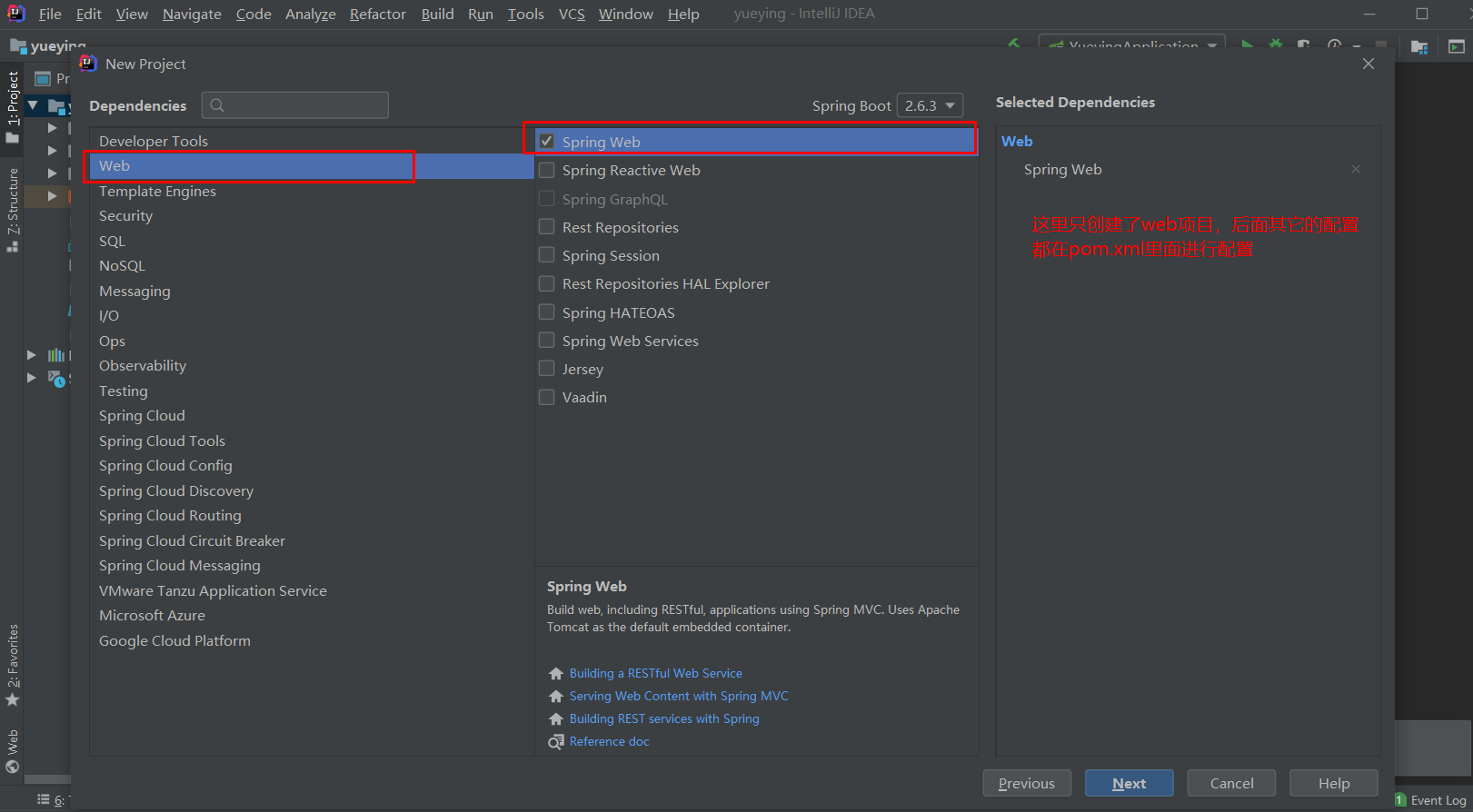Image resolution: width=1473 pixels, height=812 pixels.
Task: Open Serving Web Content with Spring MVC link
Action: (x=679, y=696)
